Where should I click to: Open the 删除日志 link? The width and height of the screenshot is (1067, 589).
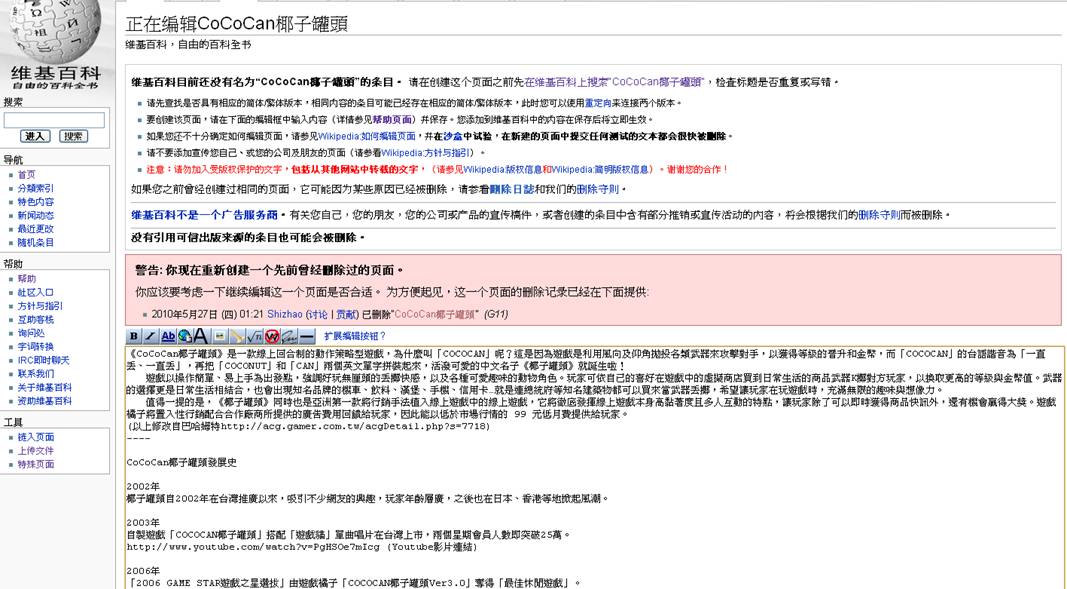[x=511, y=189]
